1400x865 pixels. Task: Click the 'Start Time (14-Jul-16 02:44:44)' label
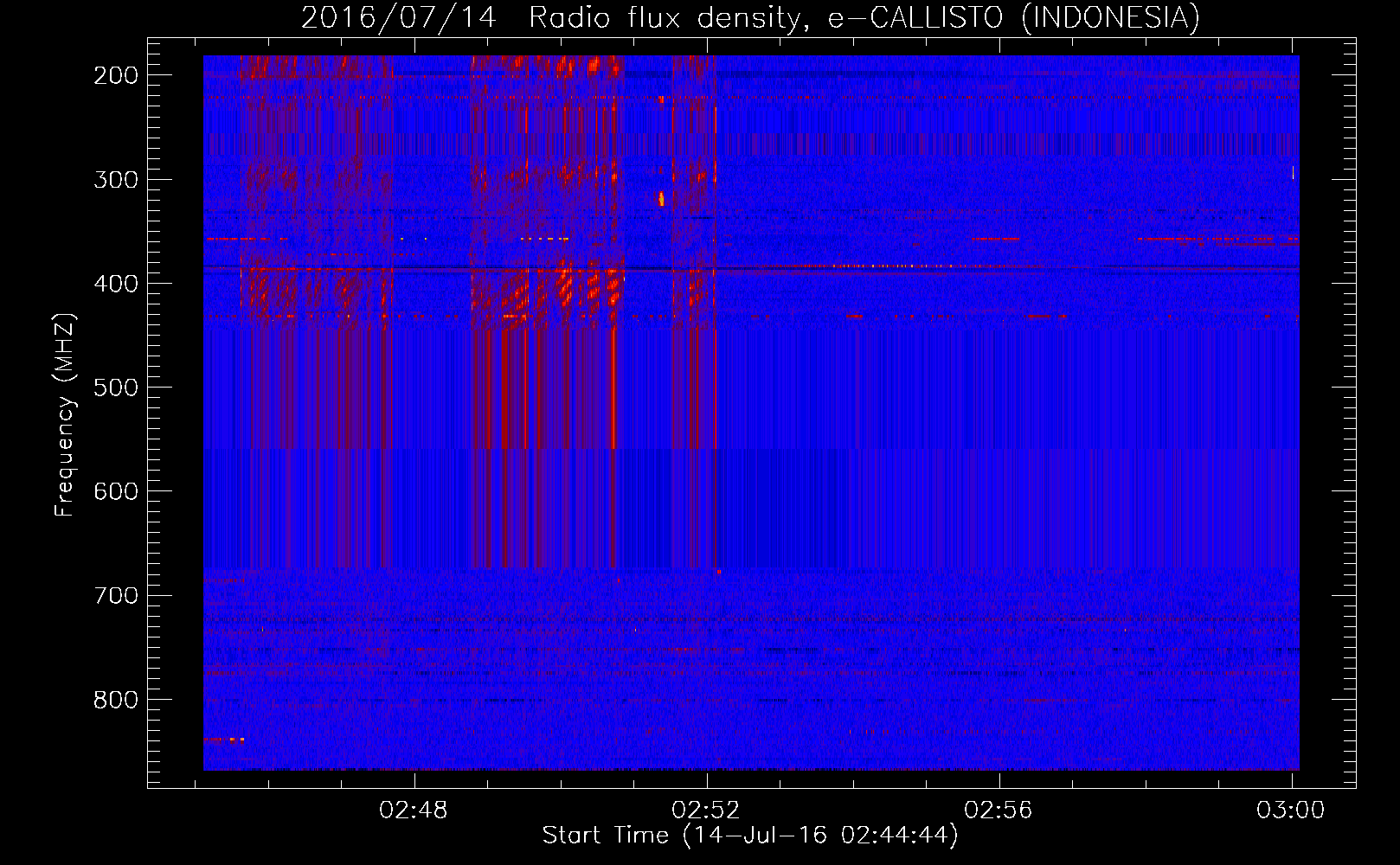750,836
